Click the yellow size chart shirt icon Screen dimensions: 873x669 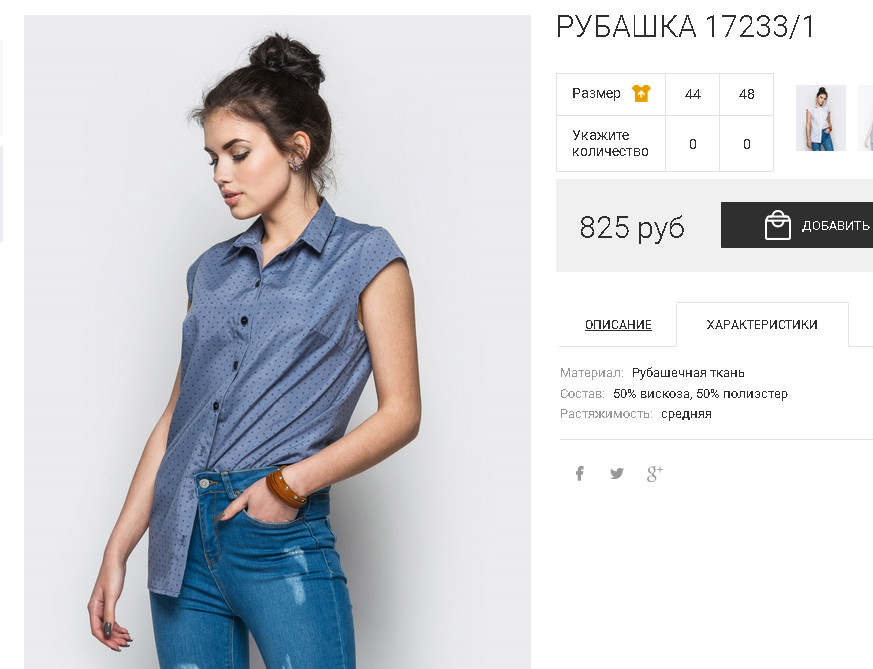tap(641, 93)
